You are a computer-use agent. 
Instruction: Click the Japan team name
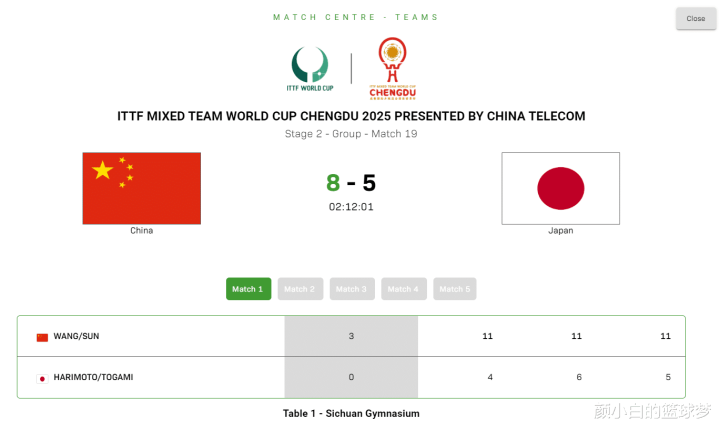tap(560, 231)
